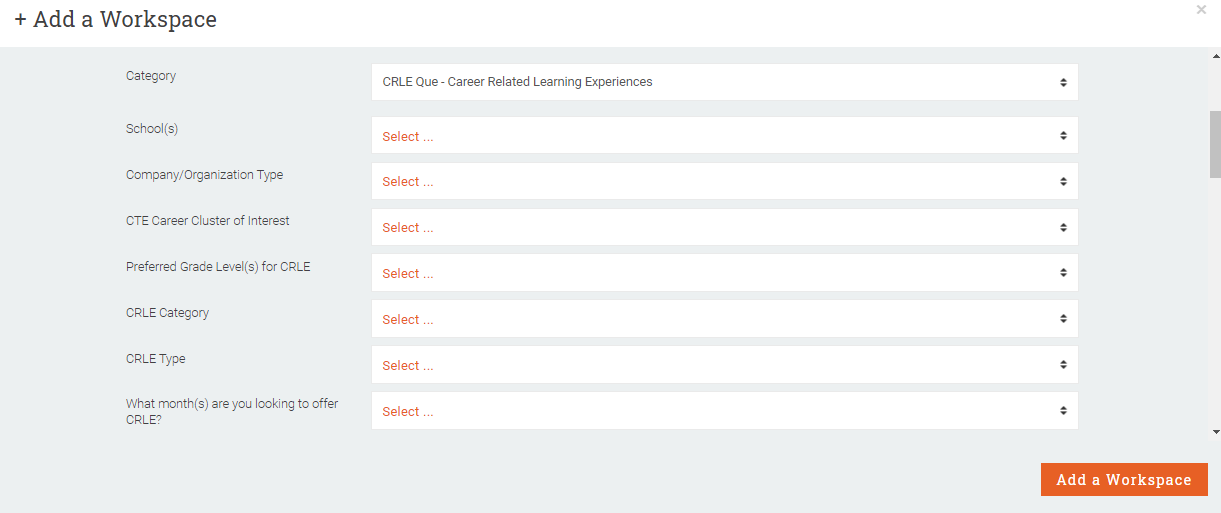
Task: Click the scroll up arrow in form
Action: pyautogui.click(x=1215, y=57)
